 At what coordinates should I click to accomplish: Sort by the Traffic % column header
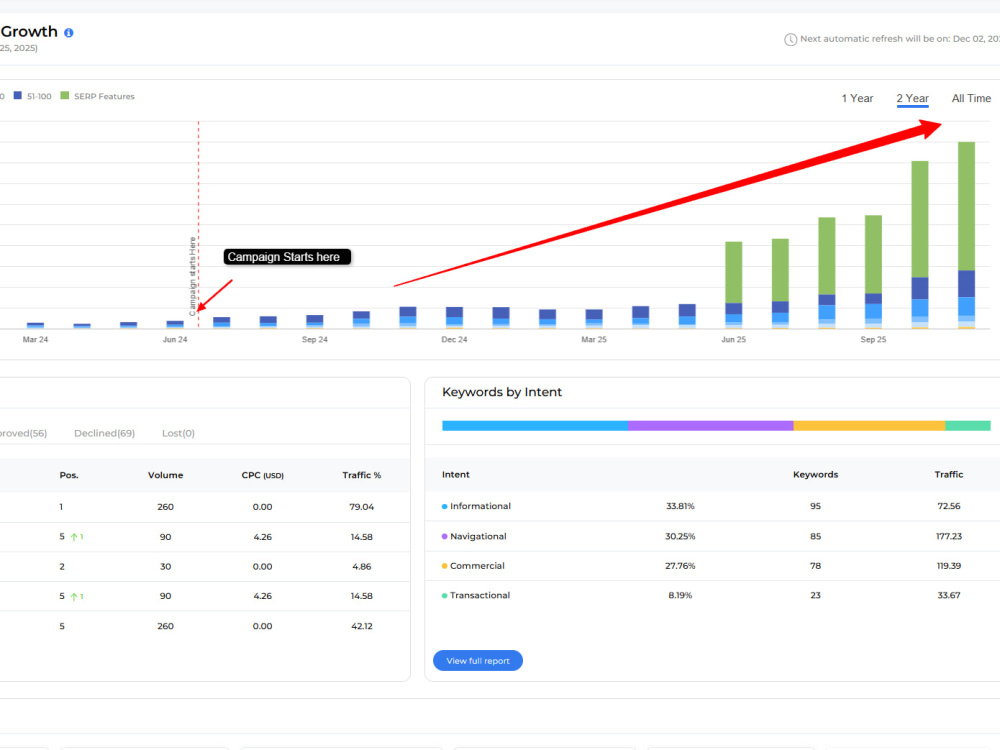(x=362, y=475)
